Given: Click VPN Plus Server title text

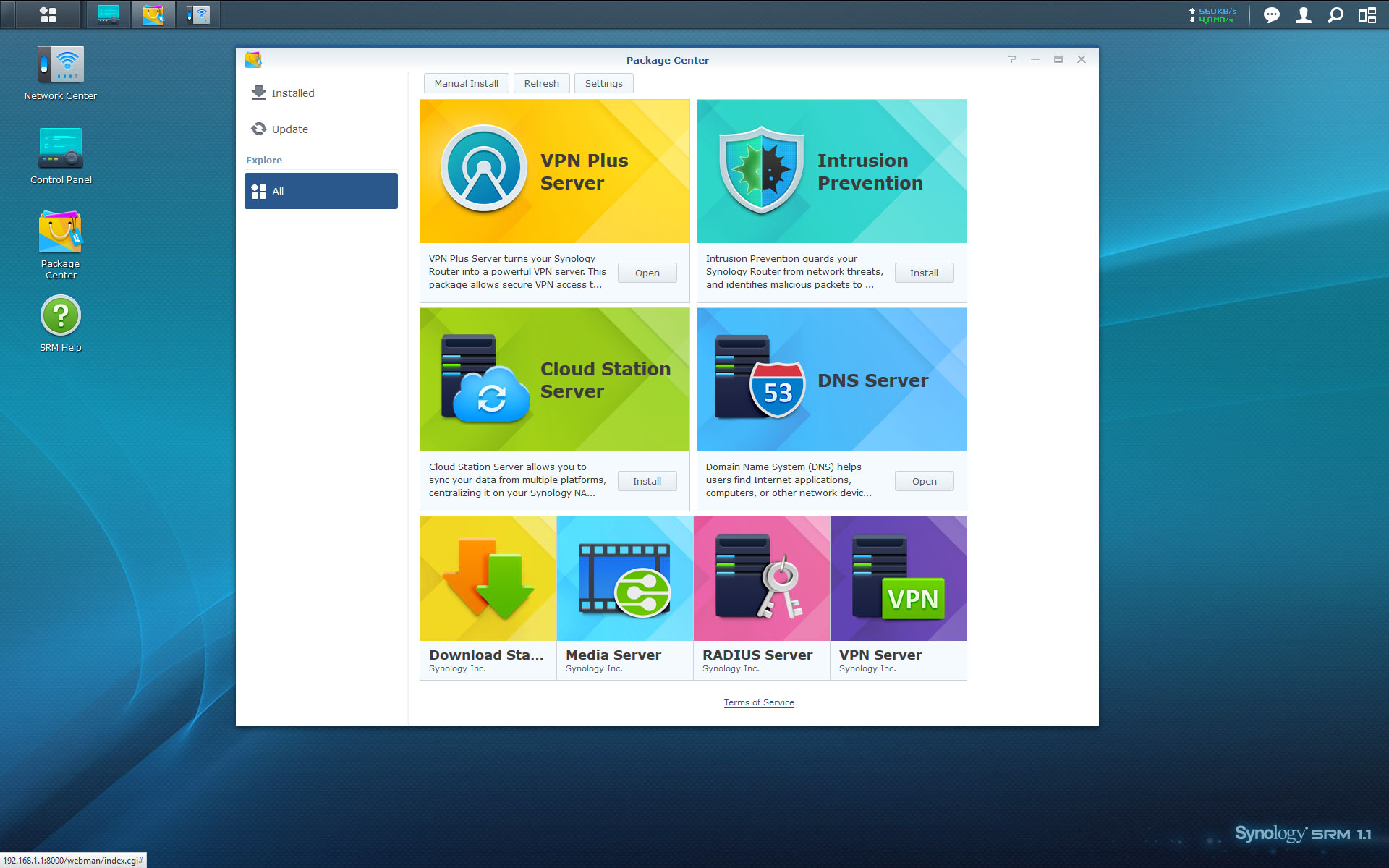Looking at the screenshot, I should tap(585, 171).
